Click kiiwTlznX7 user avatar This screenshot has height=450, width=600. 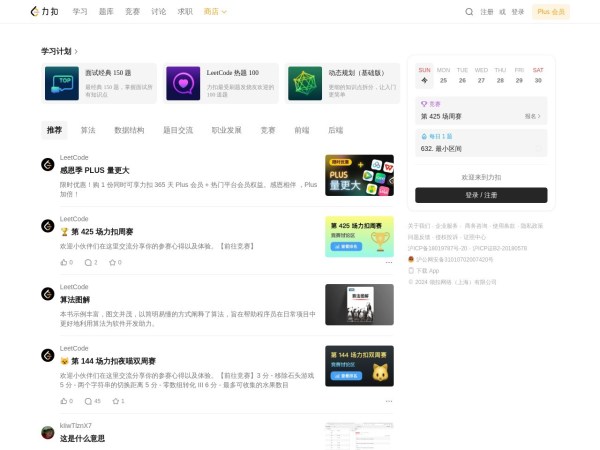(x=47, y=432)
